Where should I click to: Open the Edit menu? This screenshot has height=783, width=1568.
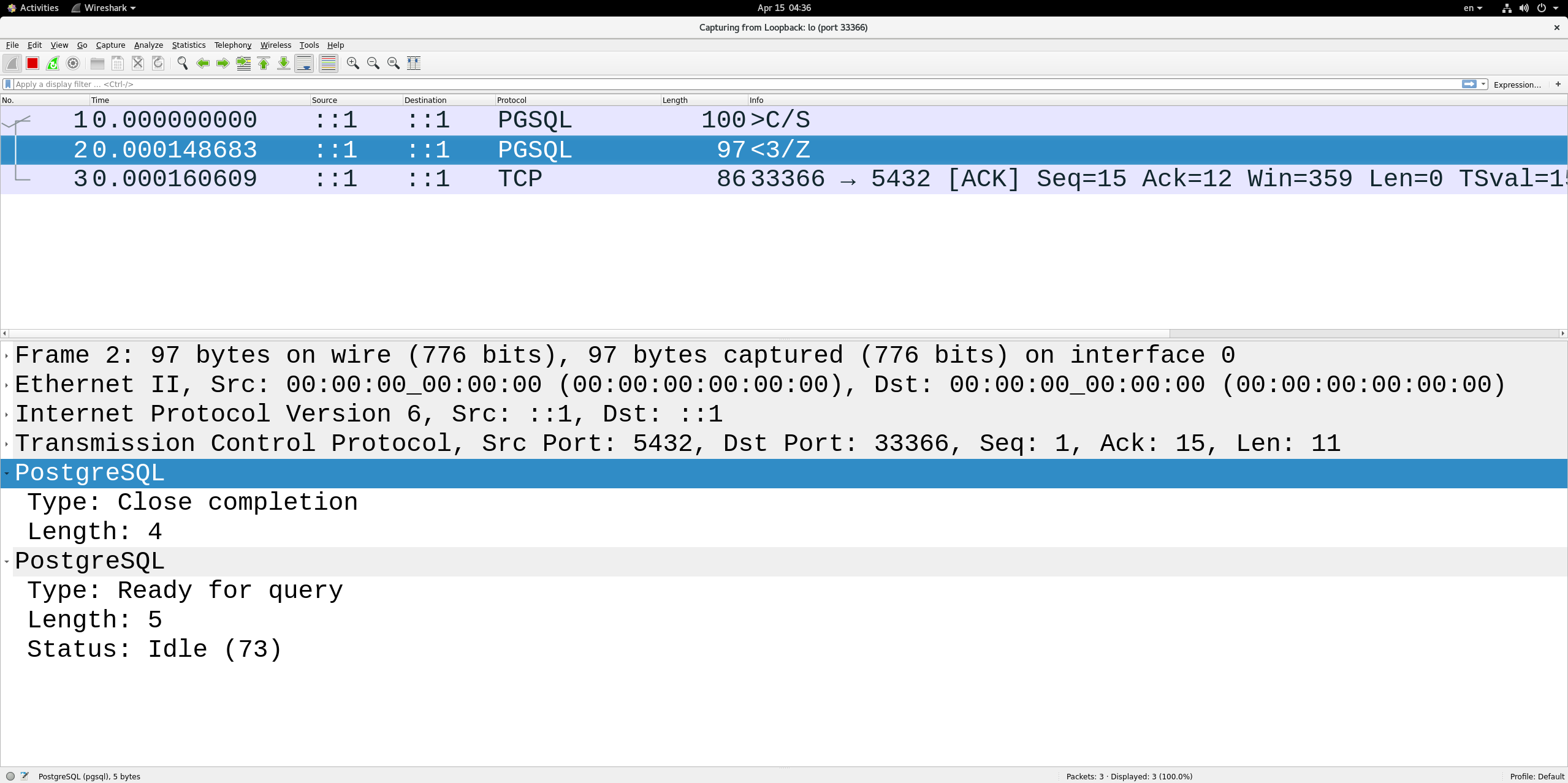(35, 45)
